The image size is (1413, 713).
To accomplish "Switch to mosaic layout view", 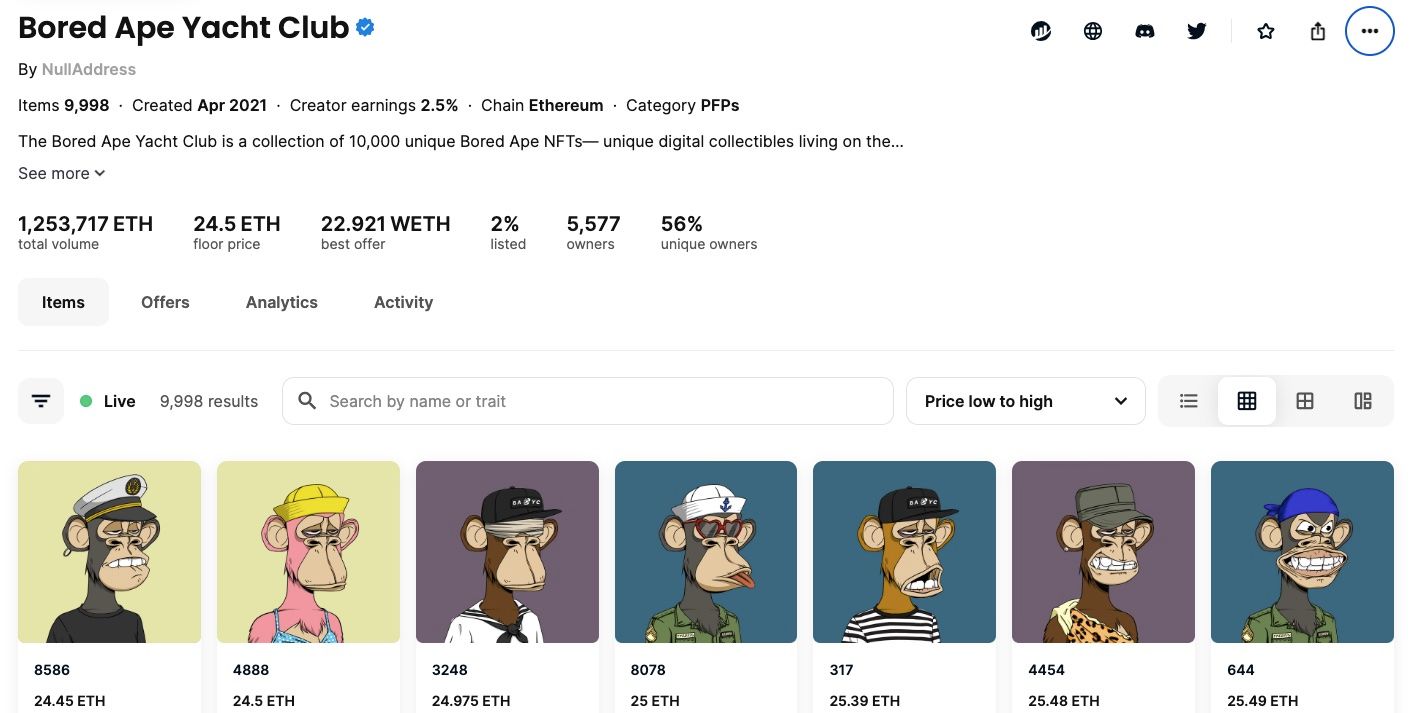I will [x=1363, y=401].
